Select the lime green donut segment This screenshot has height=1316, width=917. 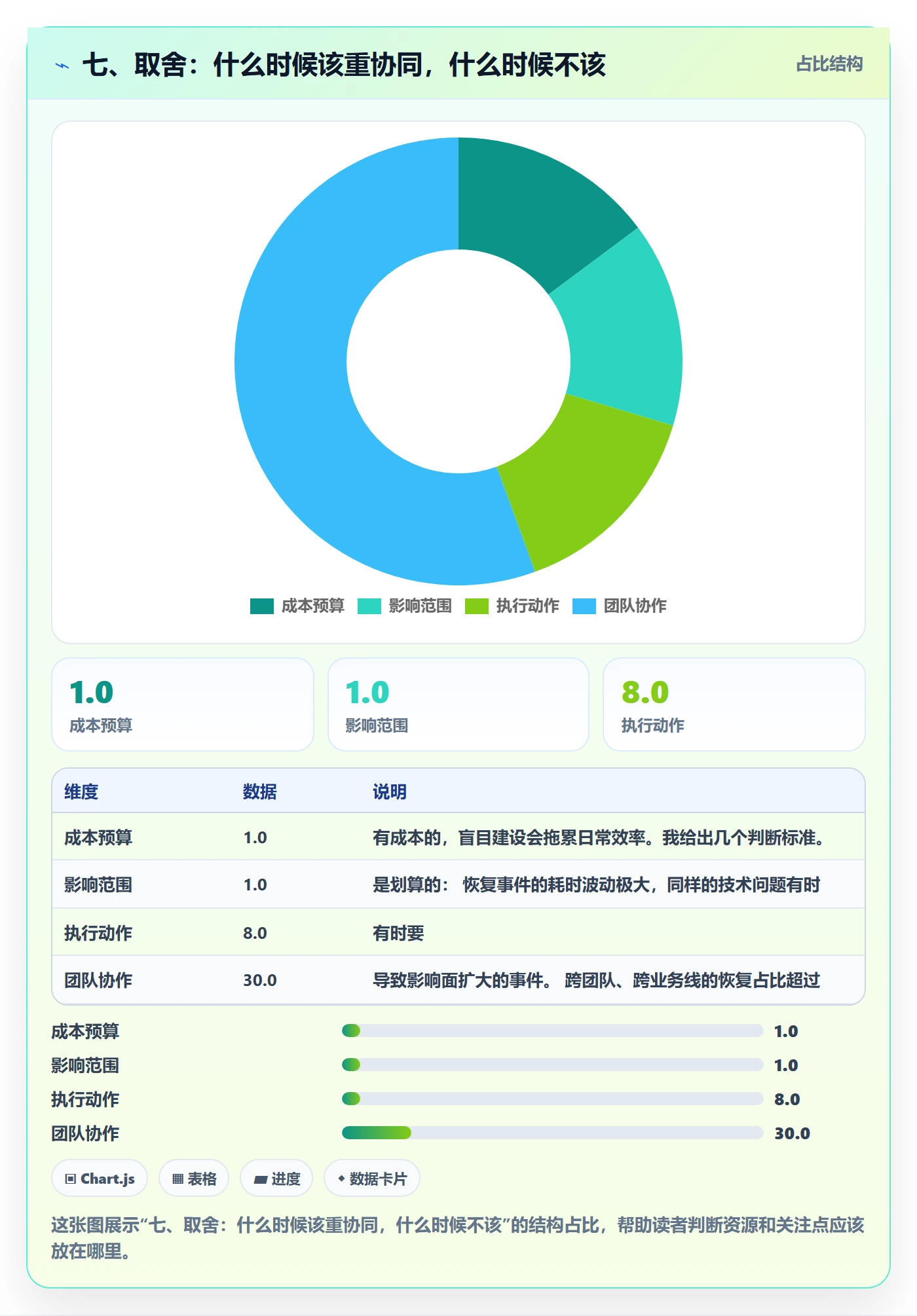(x=586, y=484)
